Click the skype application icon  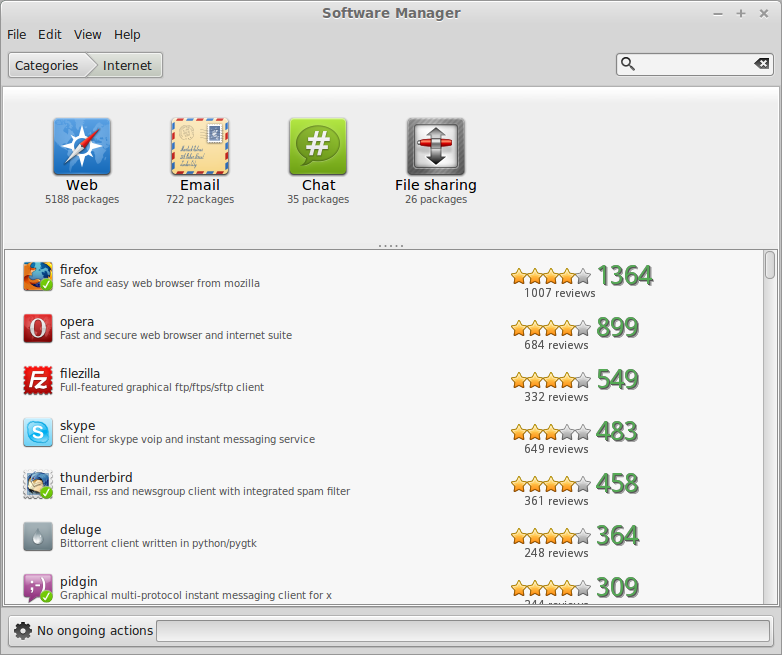(x=38, y=432)
